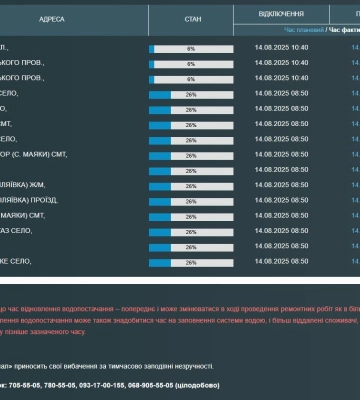Select the 'Час плановий' legend label
This screenshot has height=400, width=360.
tap(304, 30)
